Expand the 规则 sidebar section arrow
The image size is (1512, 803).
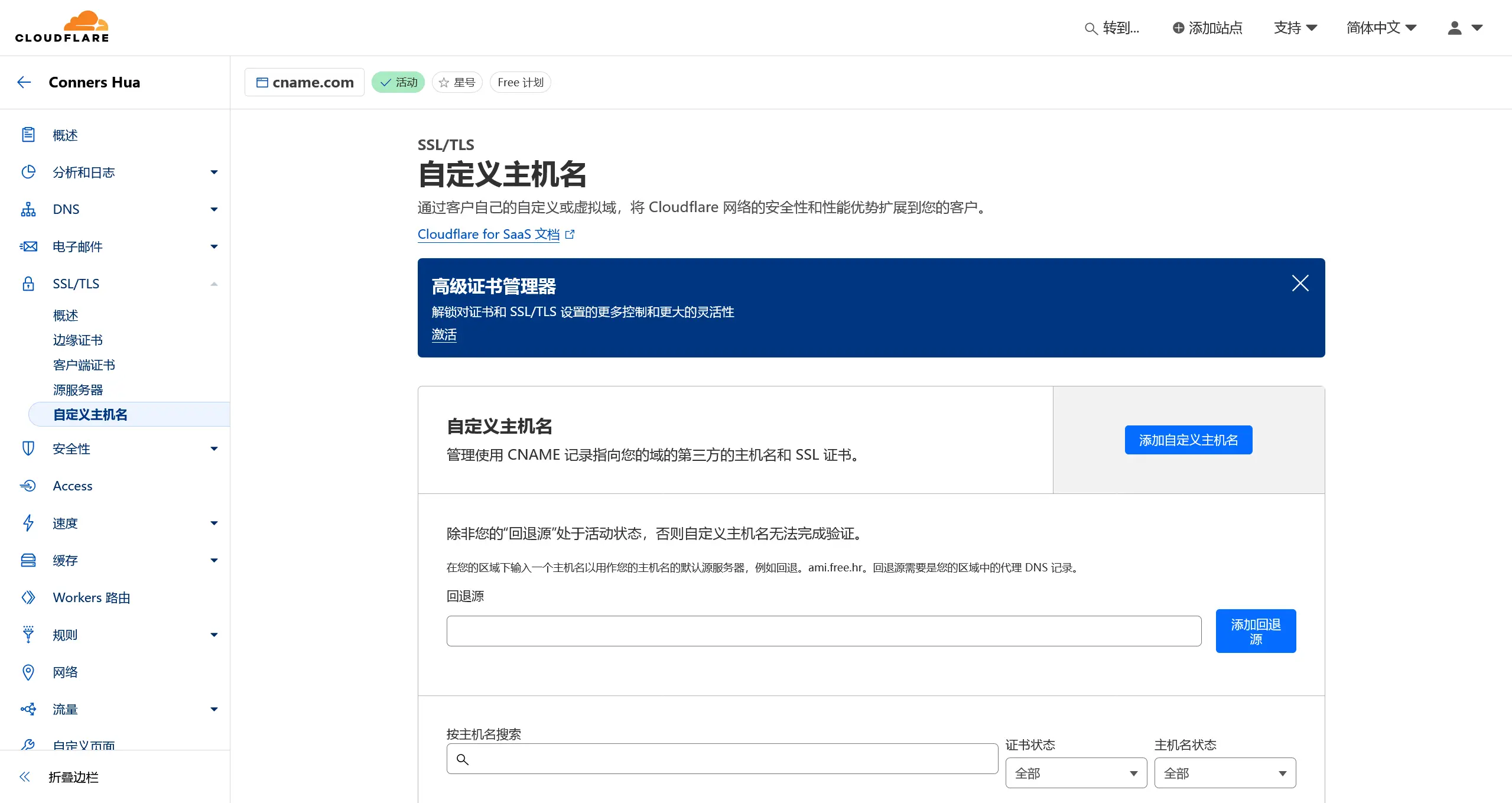coord(214,635)
